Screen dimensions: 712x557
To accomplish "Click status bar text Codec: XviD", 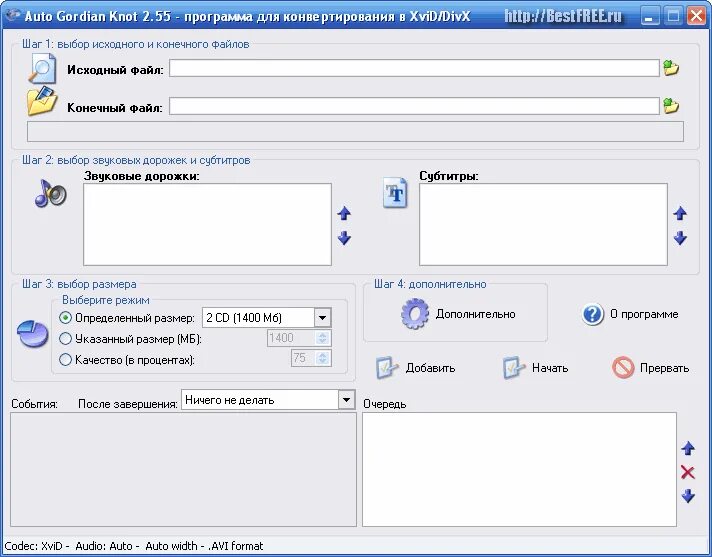I will pos(34,546).
